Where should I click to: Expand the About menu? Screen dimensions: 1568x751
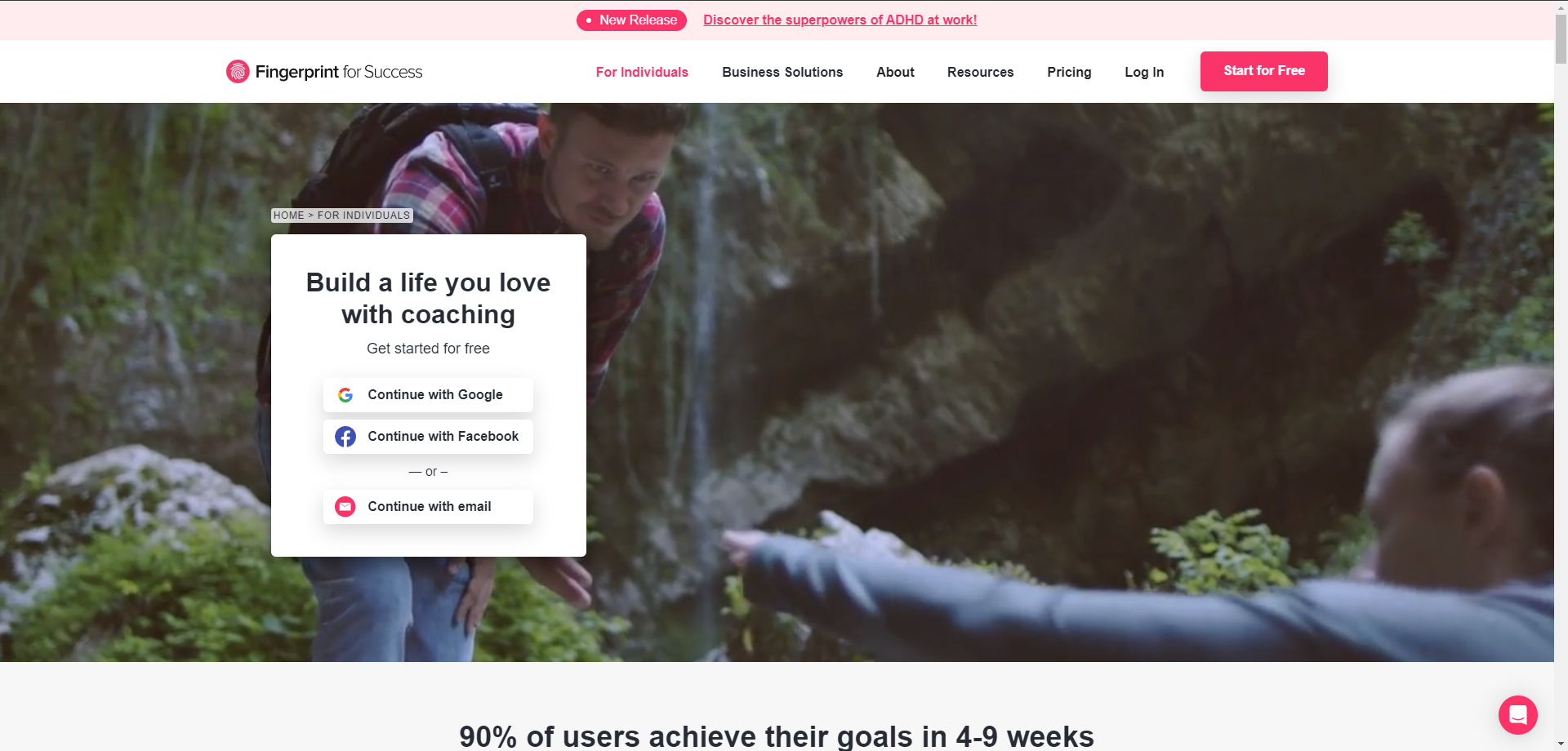click(895, 72)
